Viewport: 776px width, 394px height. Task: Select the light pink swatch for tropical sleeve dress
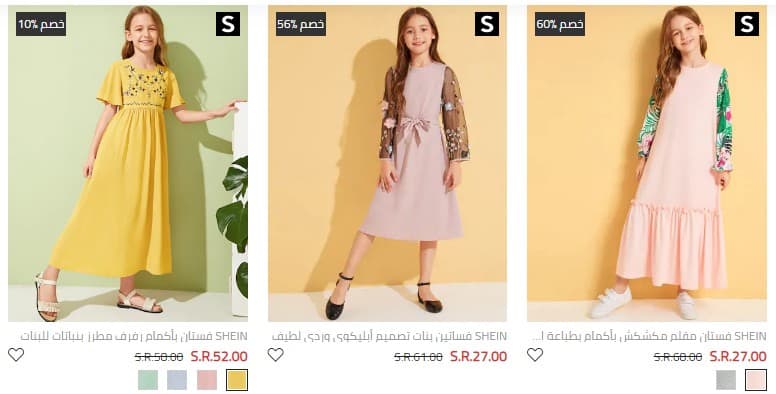pos(756,380)
